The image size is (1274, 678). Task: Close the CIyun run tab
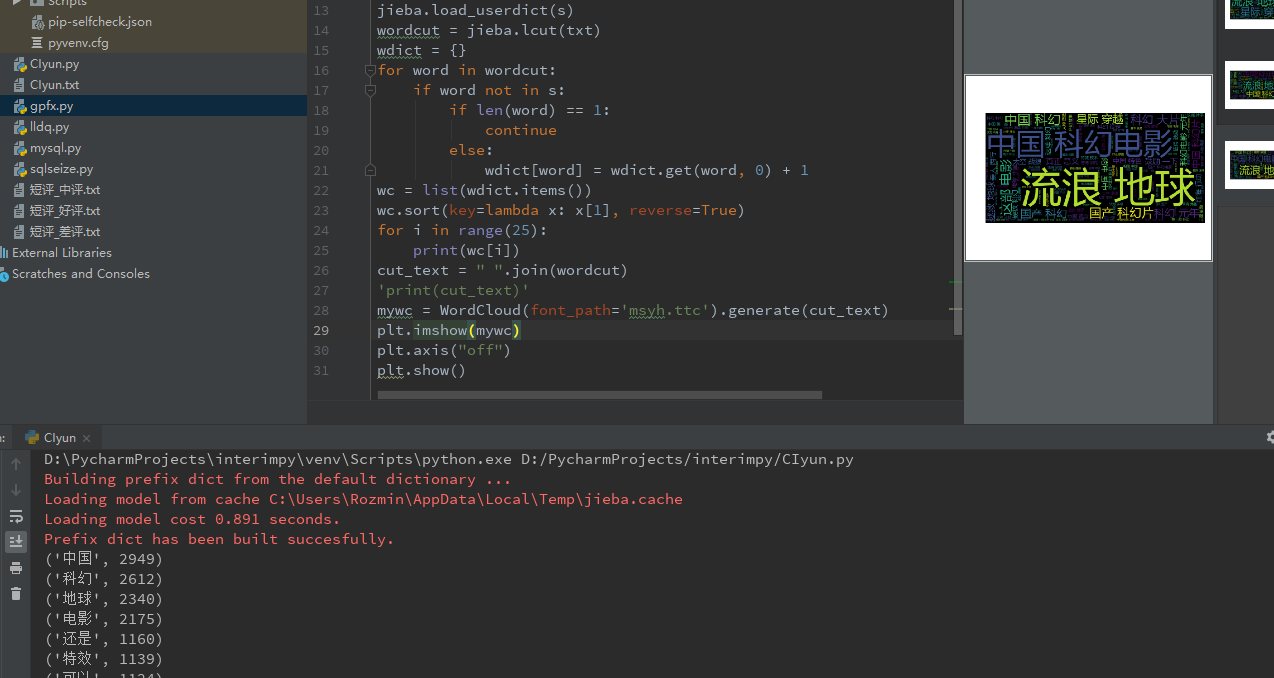(87, 438)
